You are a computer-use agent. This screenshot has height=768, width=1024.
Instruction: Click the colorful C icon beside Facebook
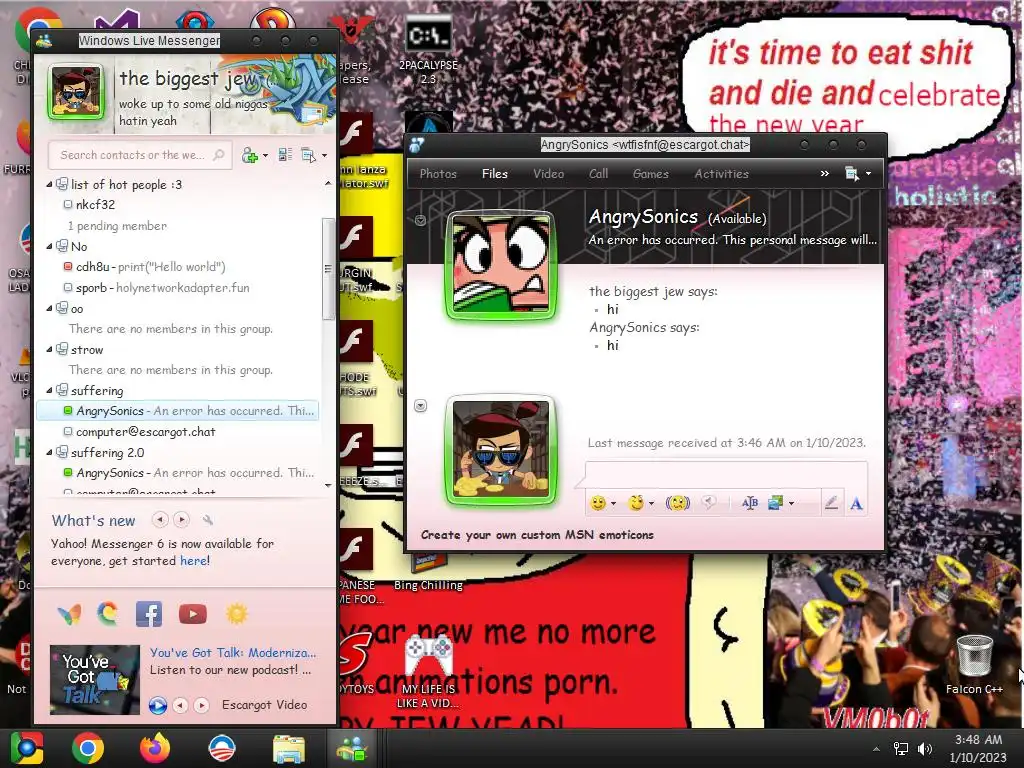[x=108, y=614]
